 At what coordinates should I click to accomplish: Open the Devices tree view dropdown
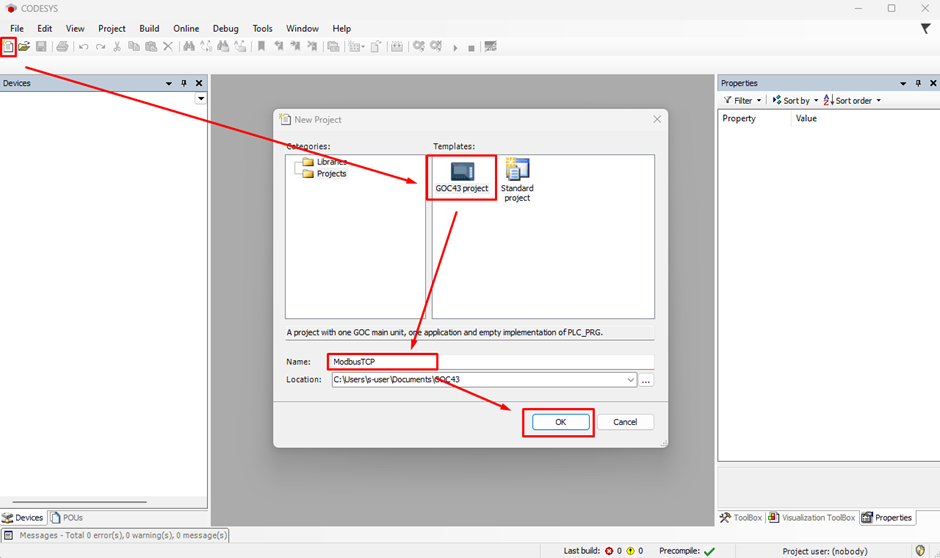coord(201,98)
